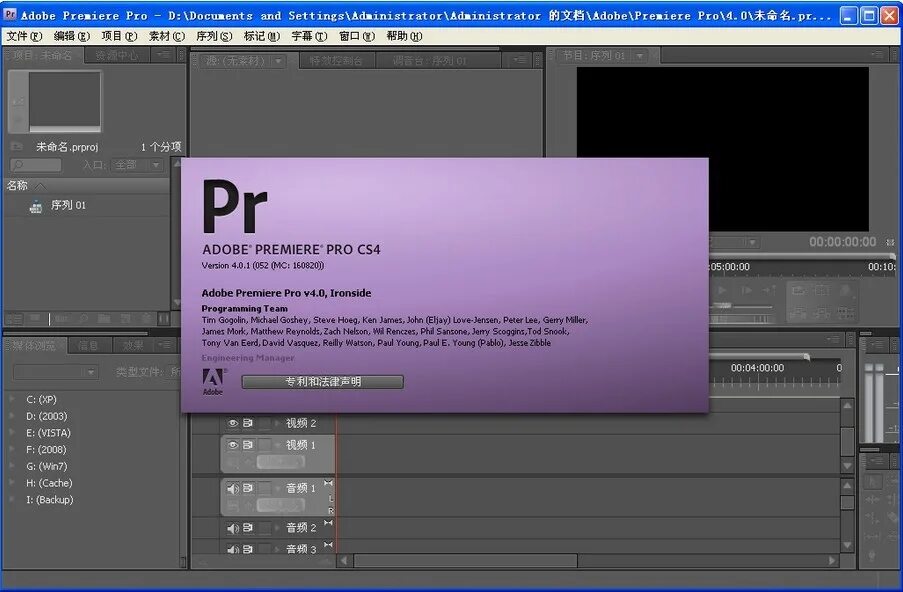This screenshot has height=592, width=903.
Task: Click track lock box on 视频 2
Action: pyautogui.click(x=264, y=423)
